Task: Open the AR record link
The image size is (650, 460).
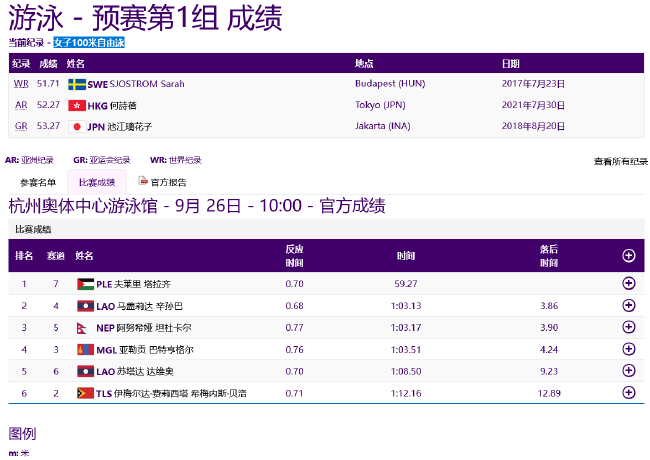Action: [x=21, y=105]
